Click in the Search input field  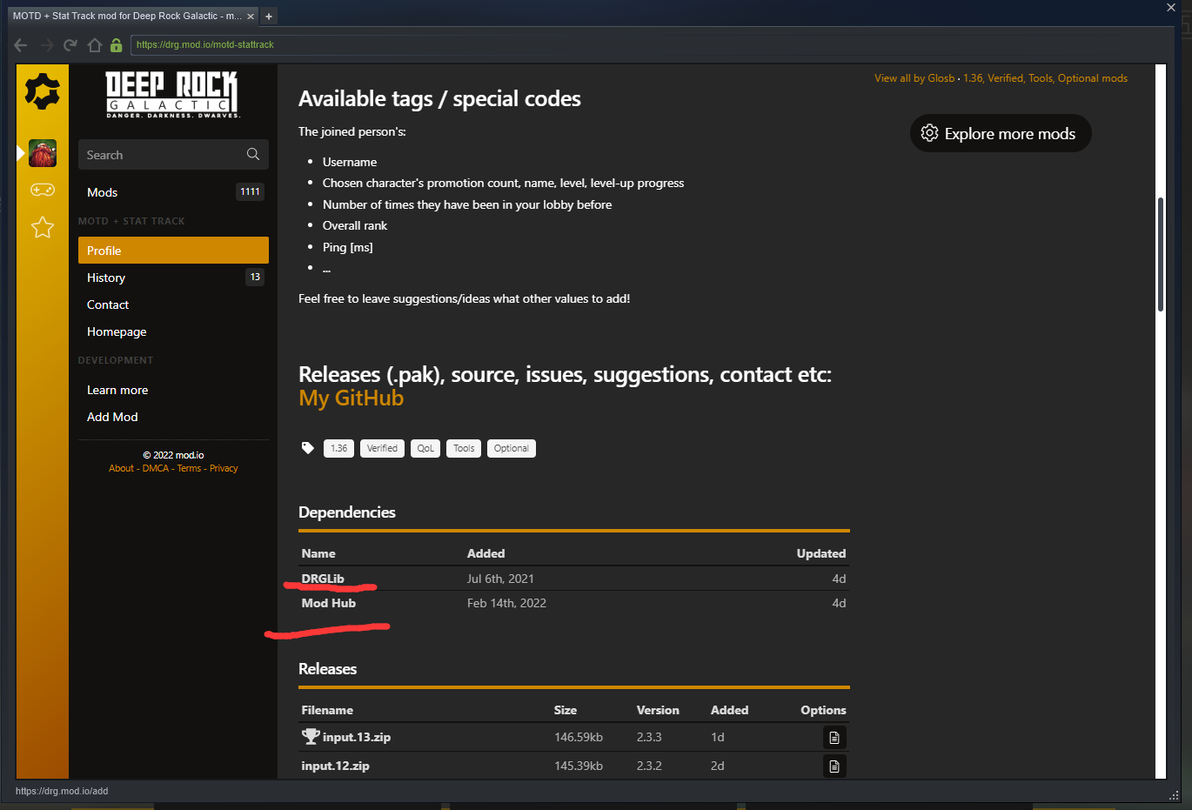click(x=160, y=155)
